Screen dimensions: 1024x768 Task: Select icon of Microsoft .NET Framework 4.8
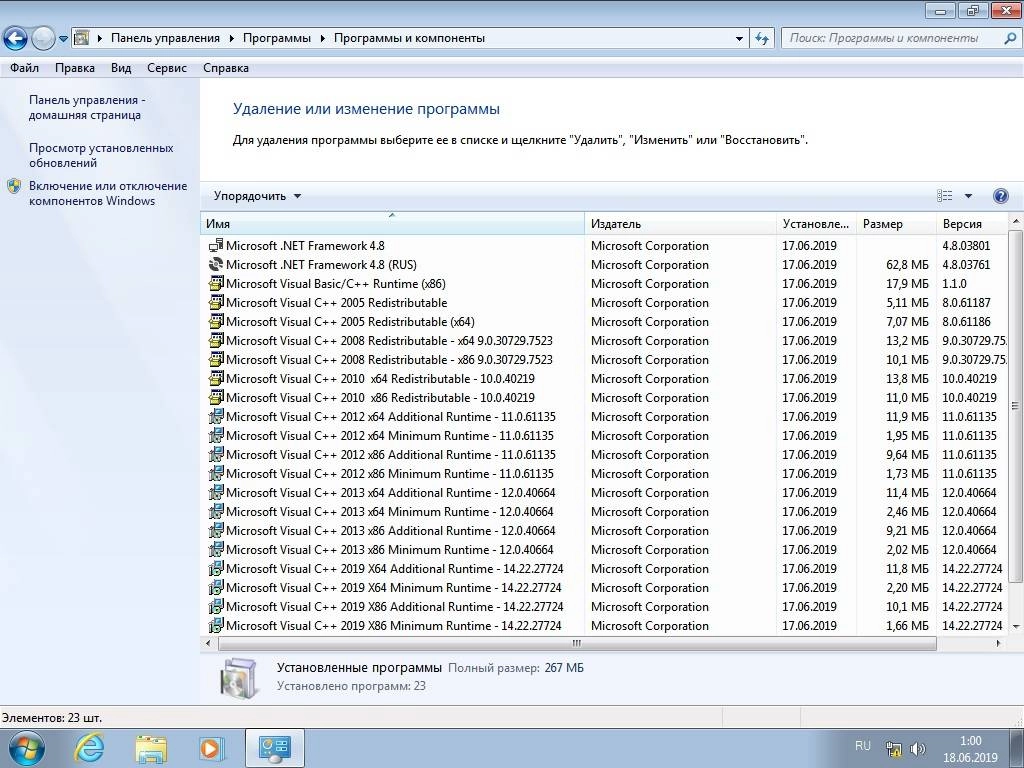click(x=216, y=246)
